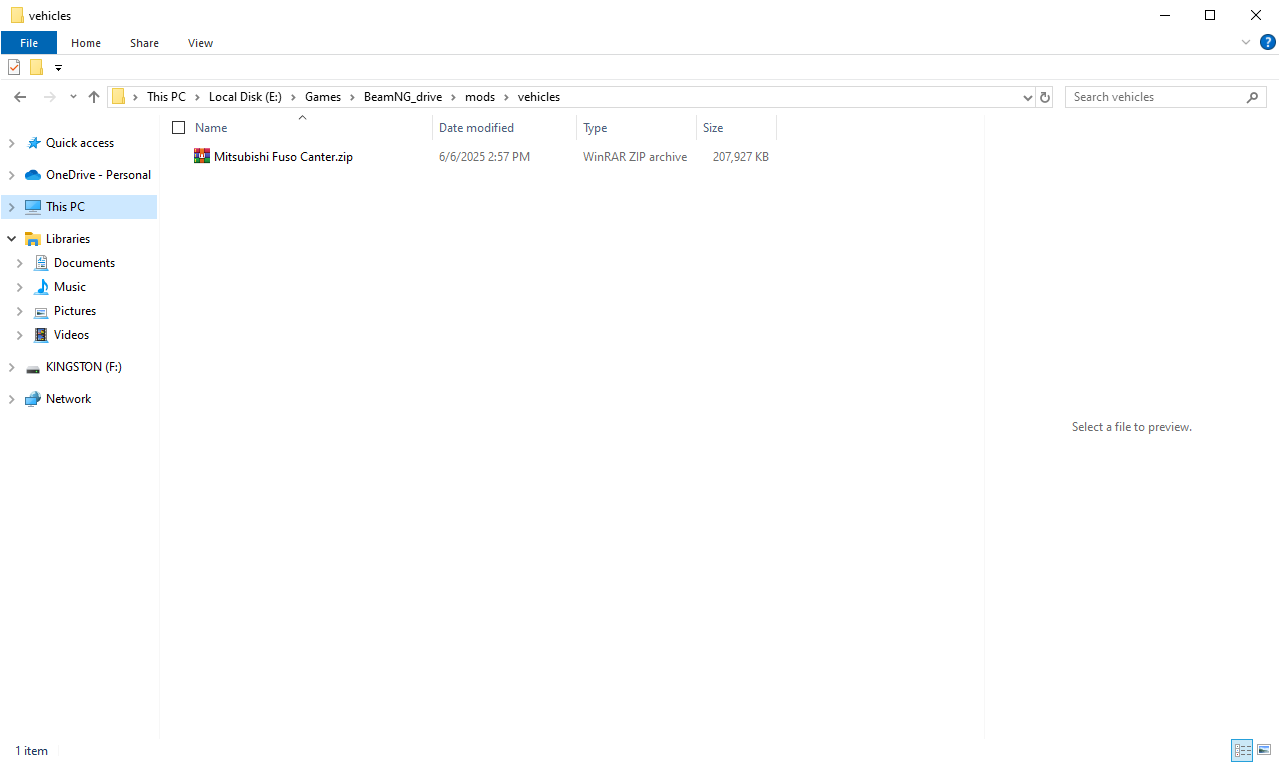Select Quick access in navigation pane

click(80, 143)
